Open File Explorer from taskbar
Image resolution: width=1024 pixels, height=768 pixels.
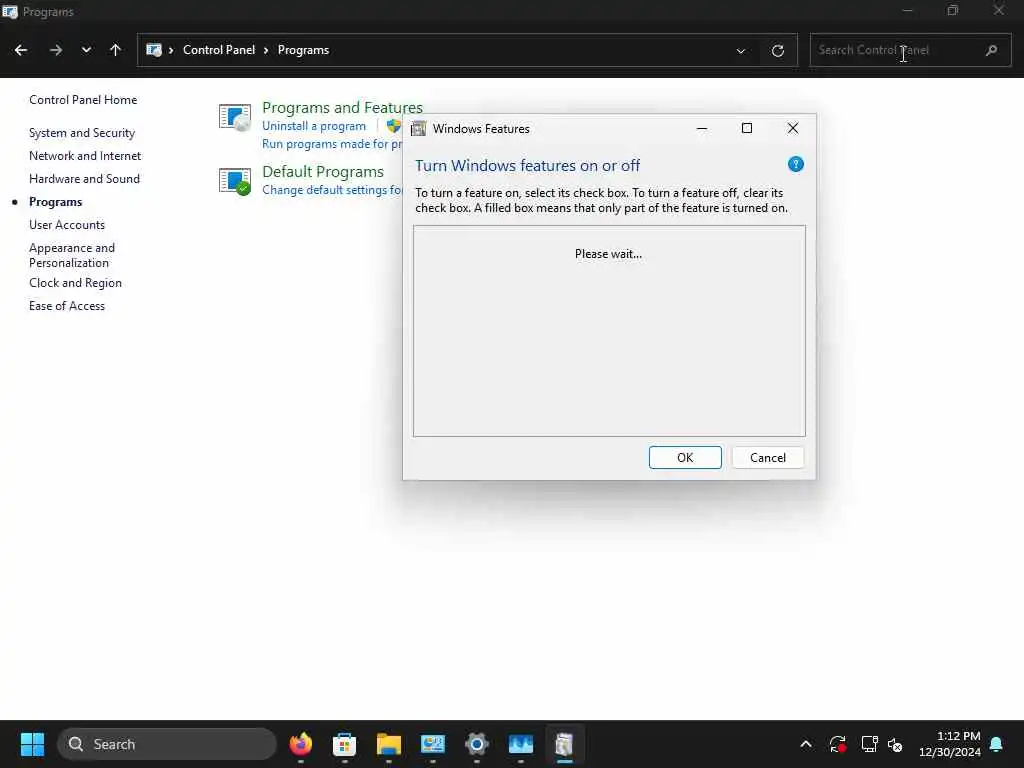pos(389,744)
